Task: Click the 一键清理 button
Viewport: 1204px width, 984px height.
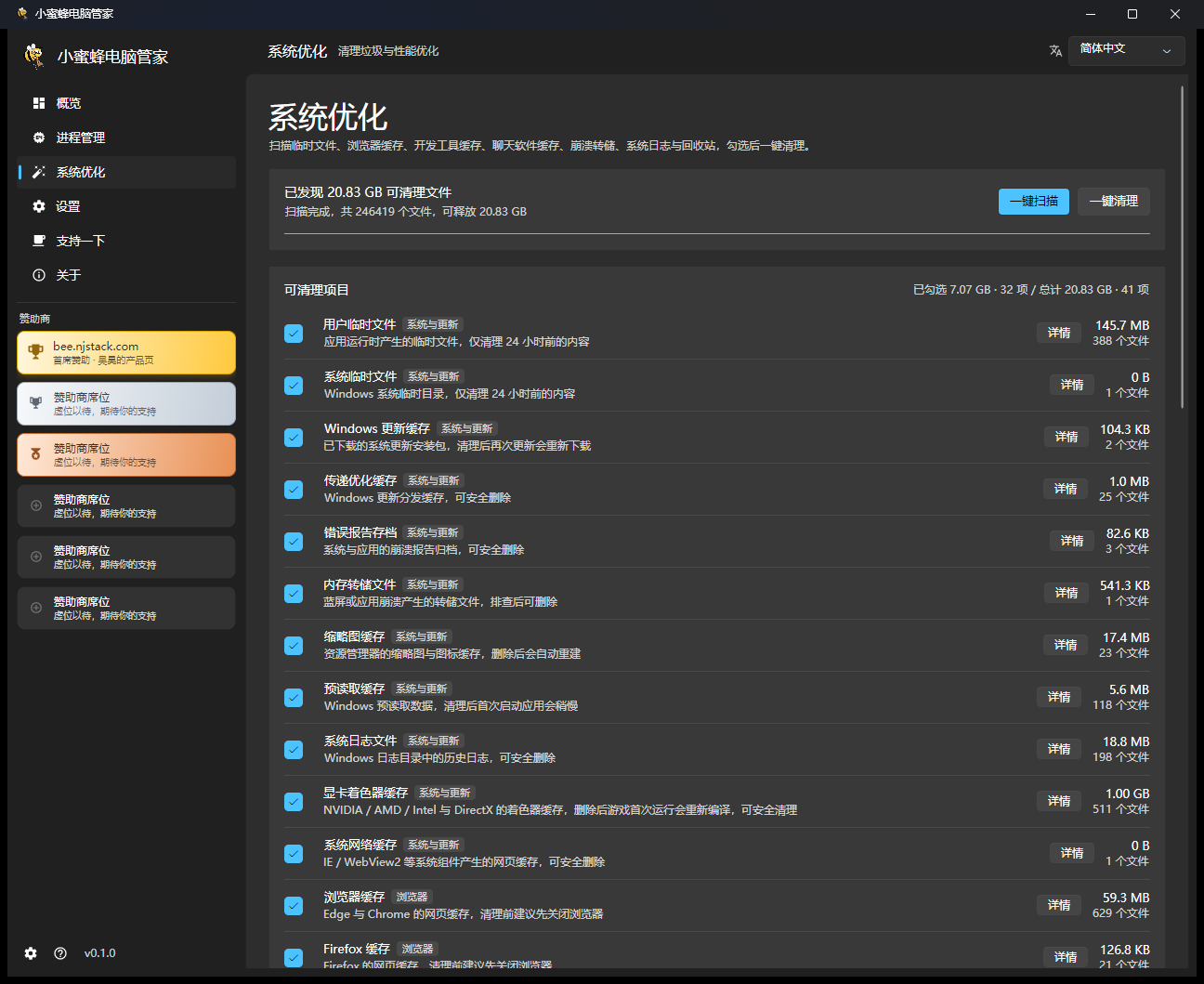Action: pos(1114,202)
